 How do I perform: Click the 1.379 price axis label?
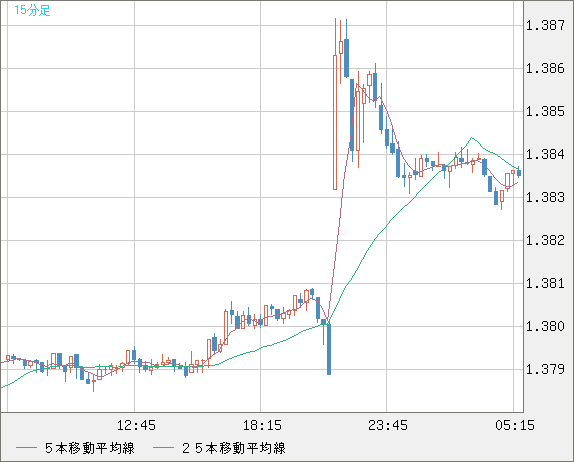tap(545, 369)
